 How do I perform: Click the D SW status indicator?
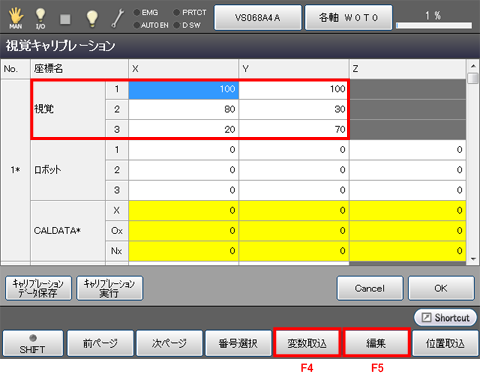tap(187, 25)
